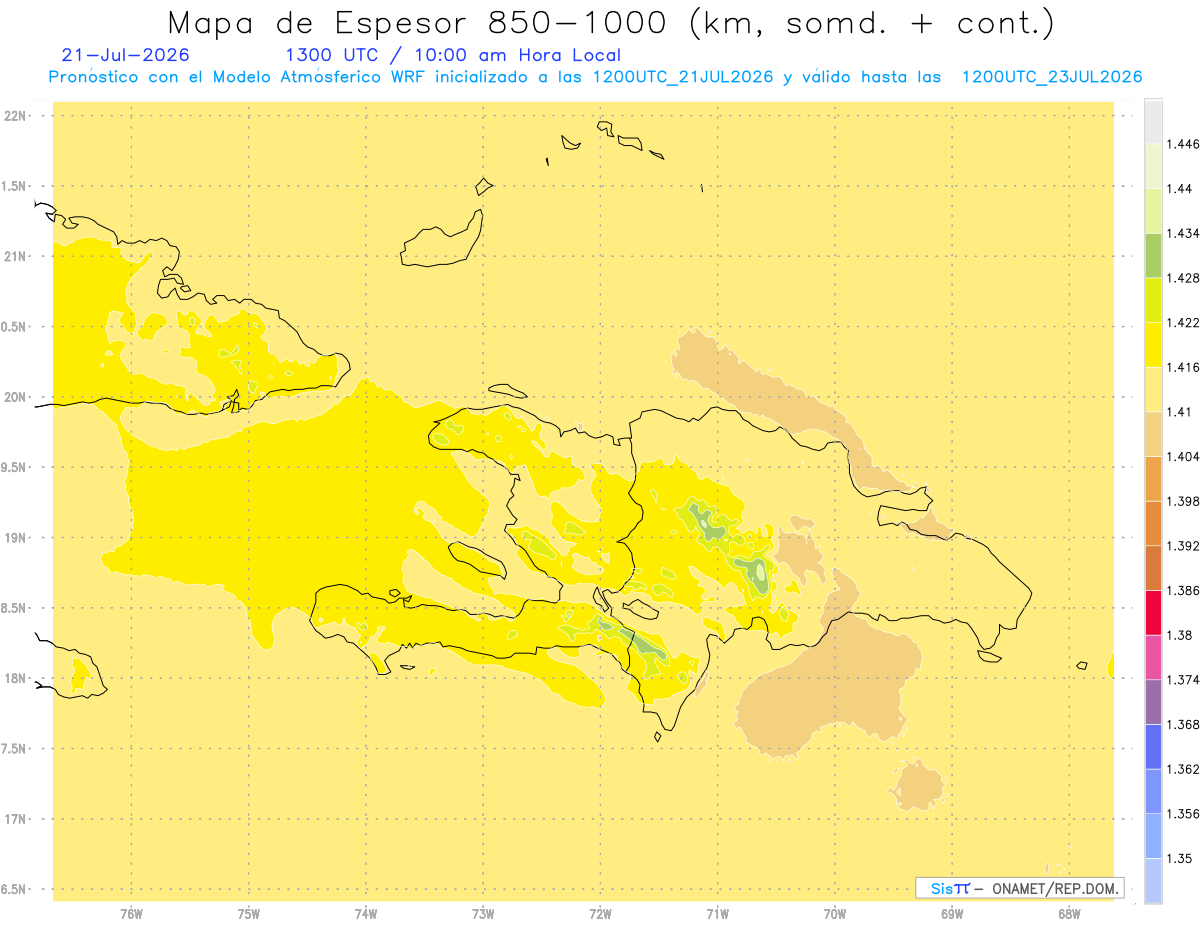The image size is (1200, 927).
Task: Select the red swatch between 1.38 and 1.386
Action: click(x=1153, y=612)
